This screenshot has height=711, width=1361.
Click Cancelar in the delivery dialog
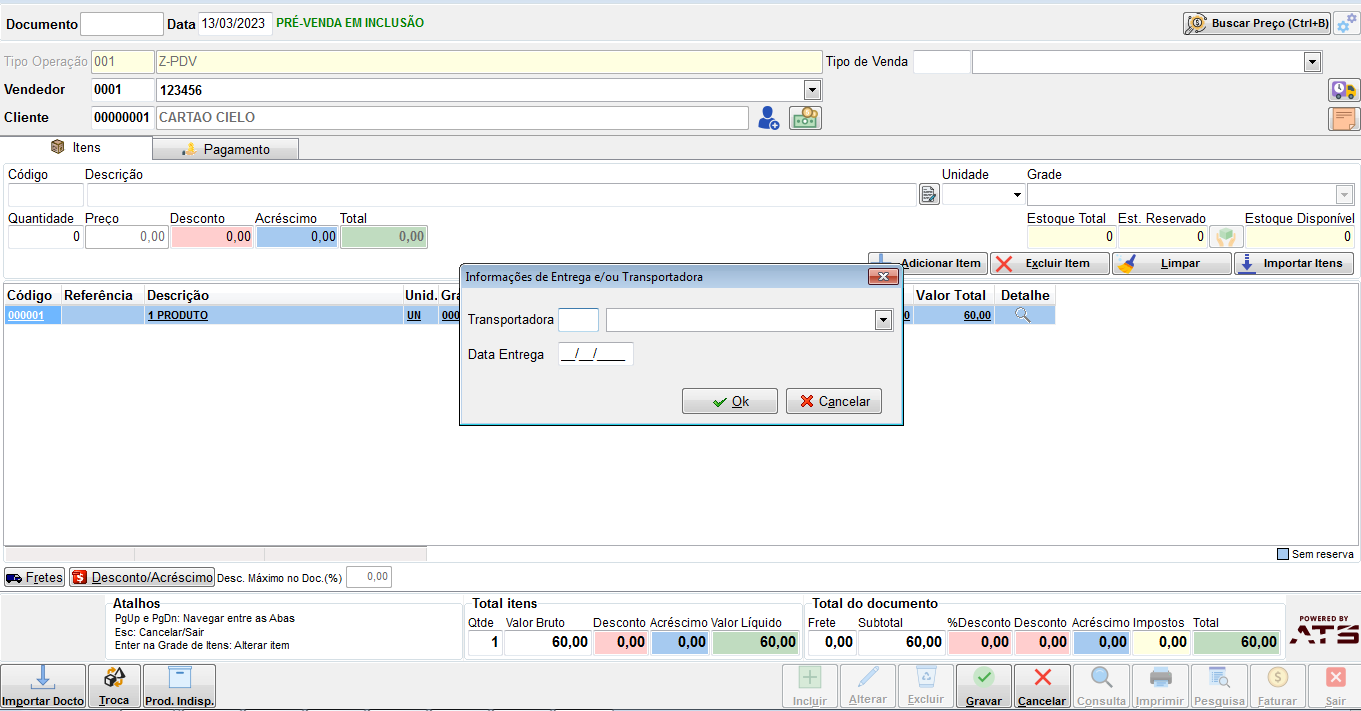coord(834,401)
